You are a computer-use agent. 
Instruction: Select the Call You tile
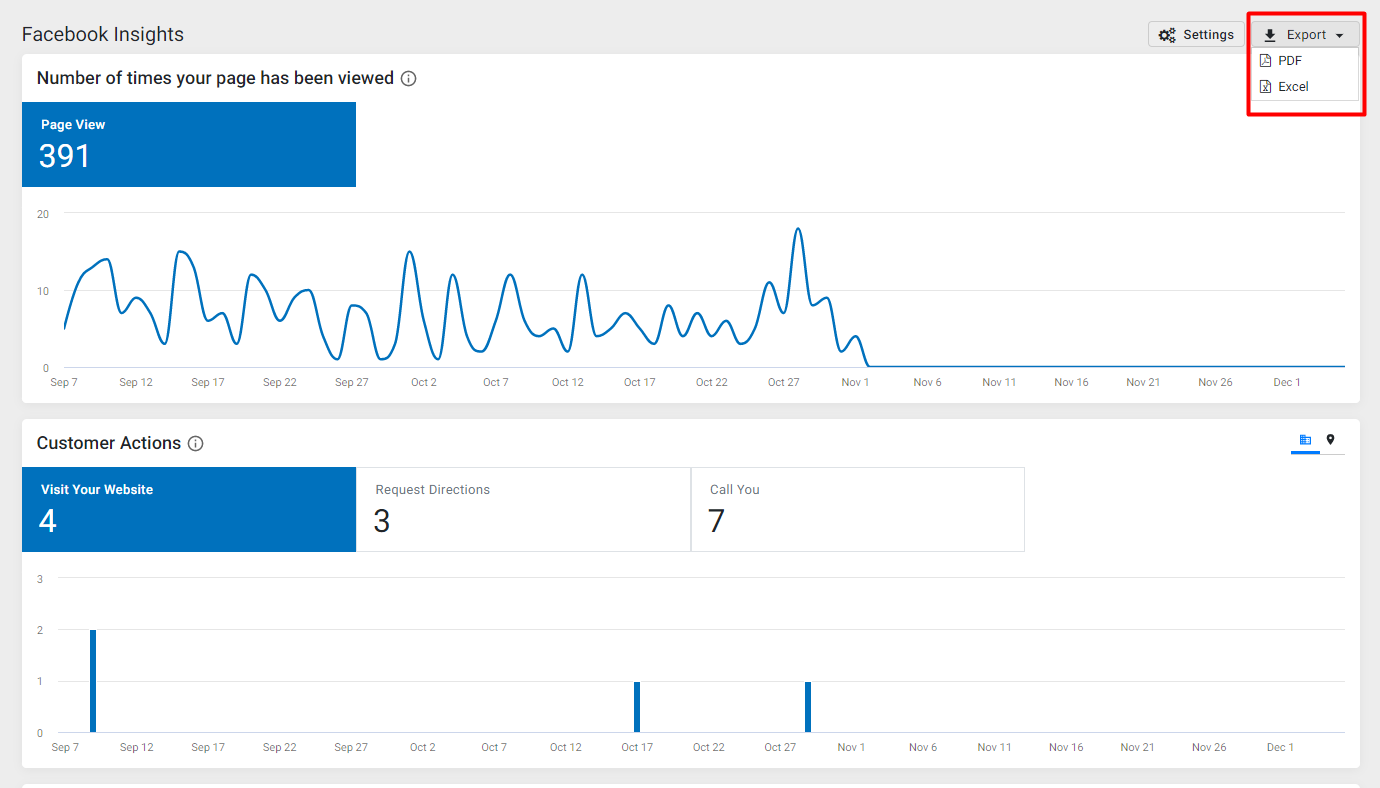pyautogui.click(x=858, y=509)
